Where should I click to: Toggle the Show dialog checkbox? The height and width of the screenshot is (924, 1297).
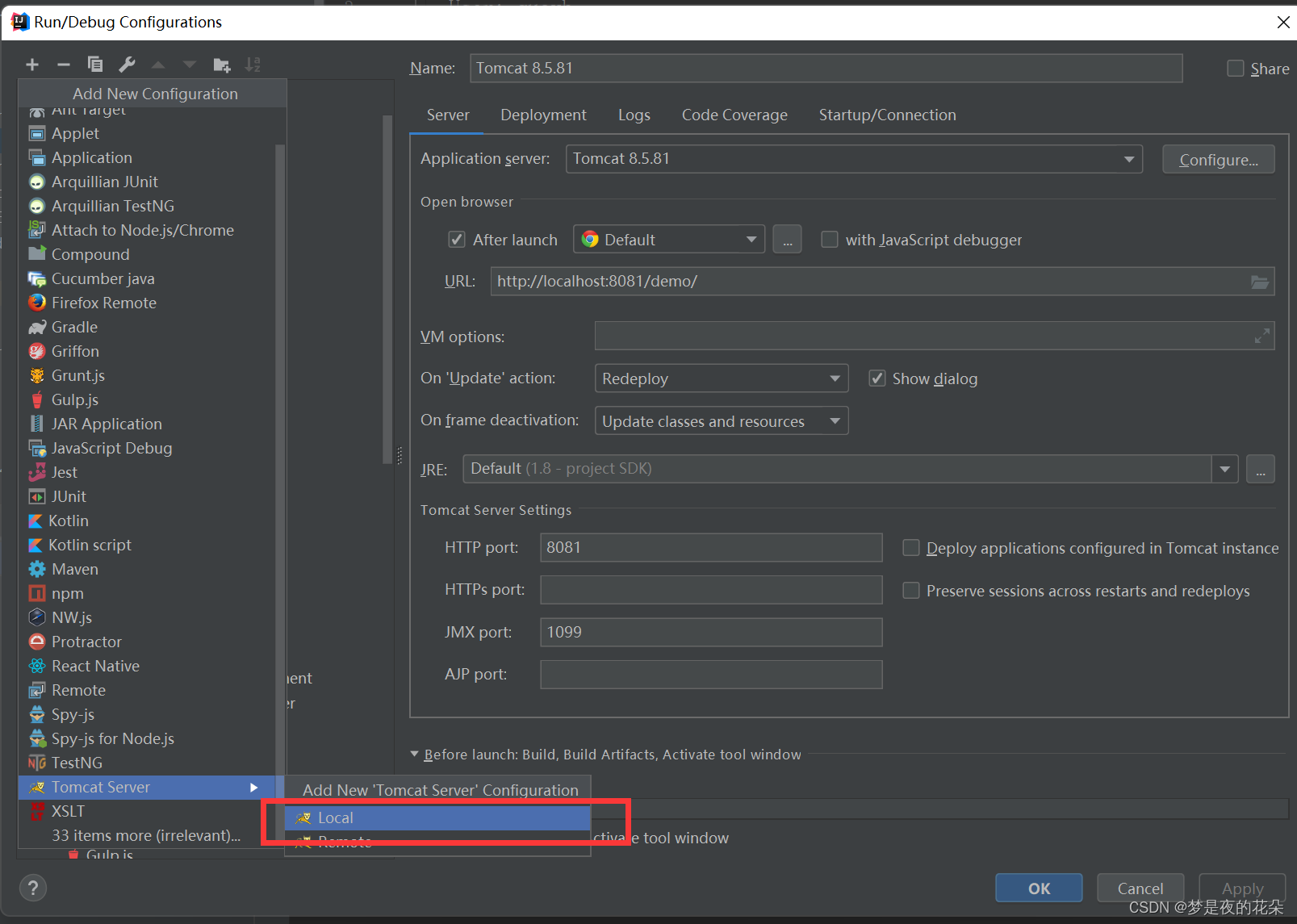pyautogui.click(x=877, y=378)
